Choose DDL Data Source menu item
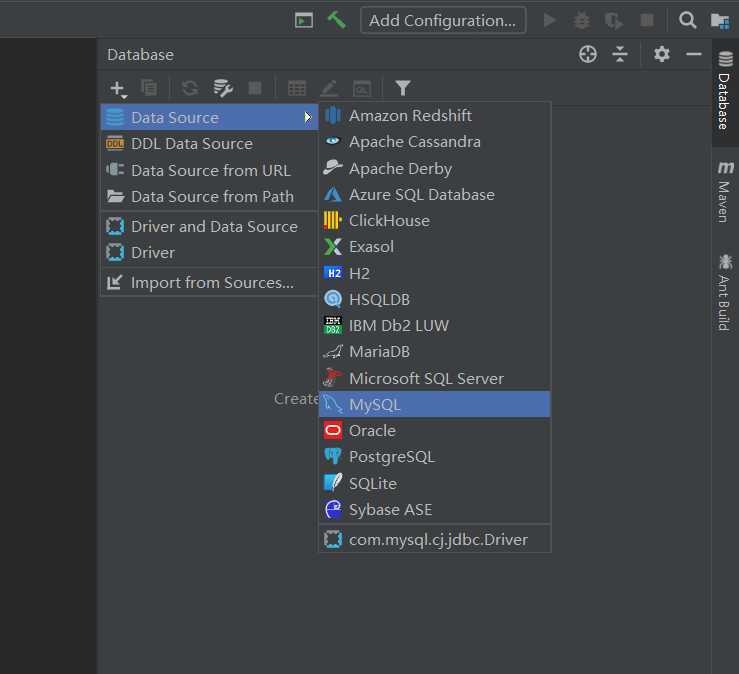The height and width of the screenshot is (674, 739). pyautogui.click(x=210, y=143)
